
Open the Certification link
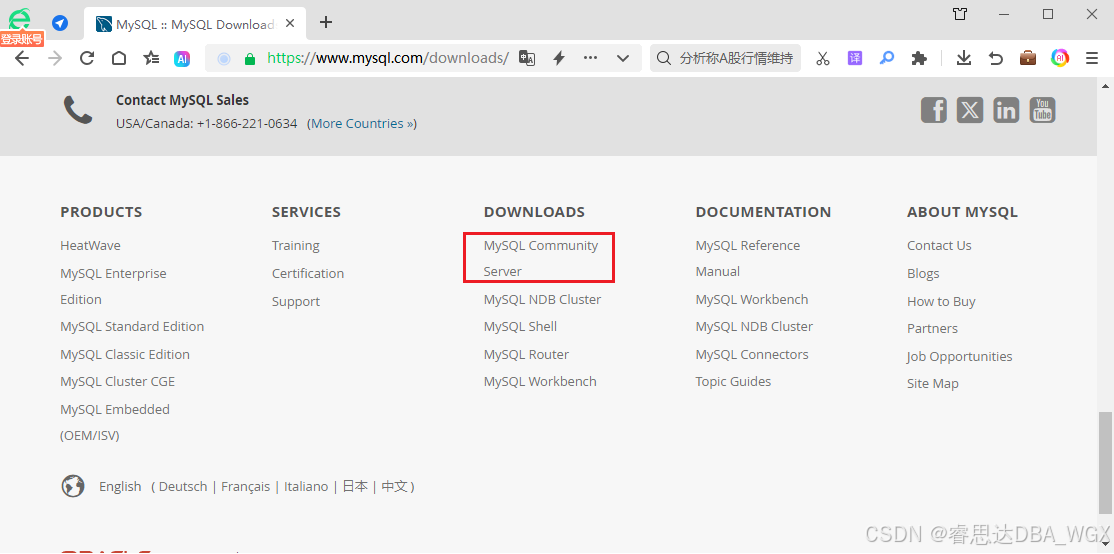tap(308, 273)
